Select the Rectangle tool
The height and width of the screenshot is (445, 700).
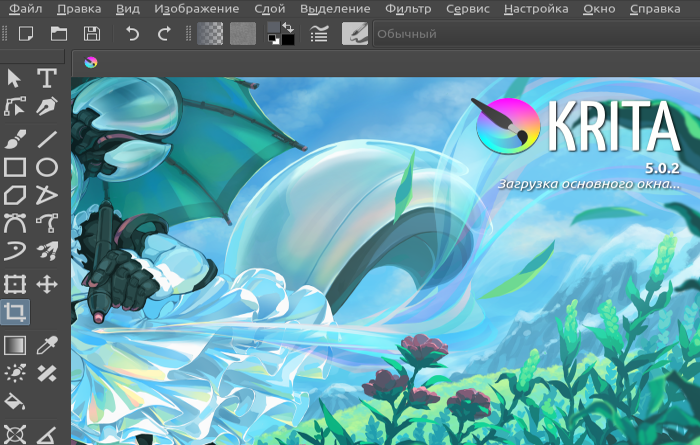point(14,167)
